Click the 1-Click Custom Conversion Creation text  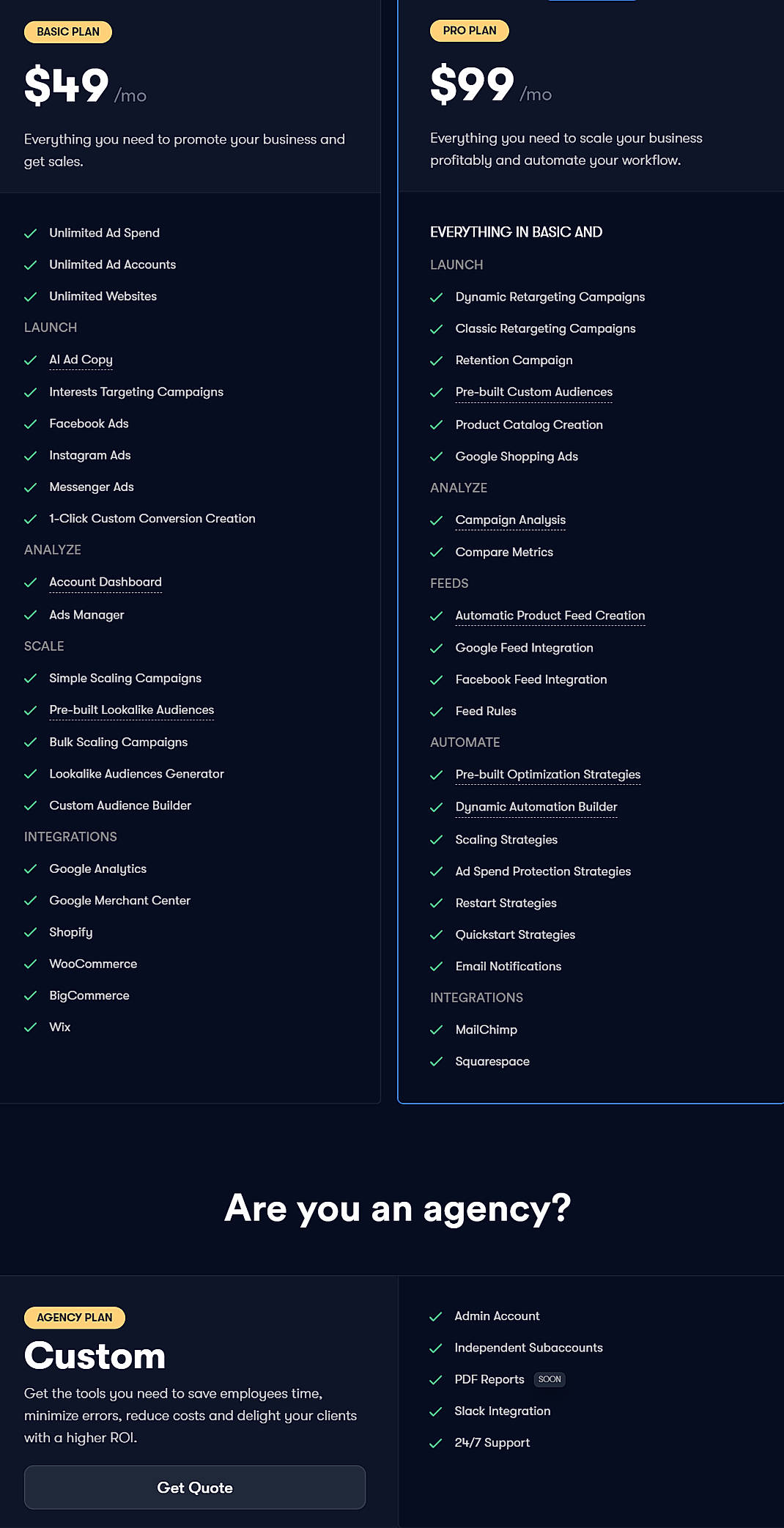[x=152, y=518]
